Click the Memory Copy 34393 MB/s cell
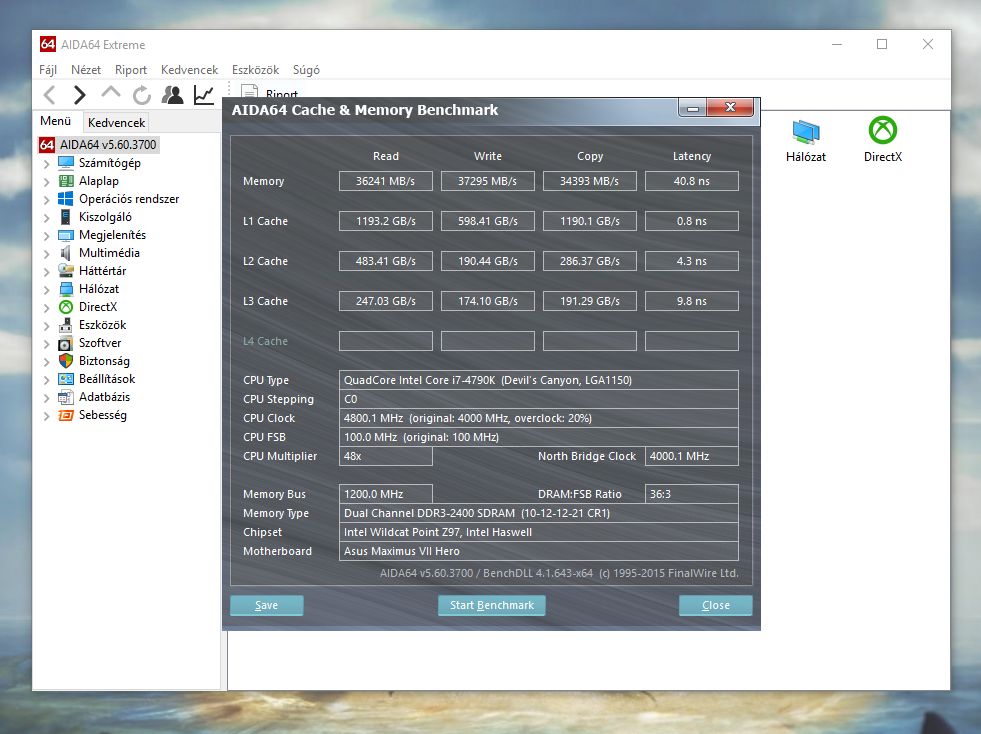The height and width of the screenshot is (734, 981). pyautogui.click(x=589, y=181)
